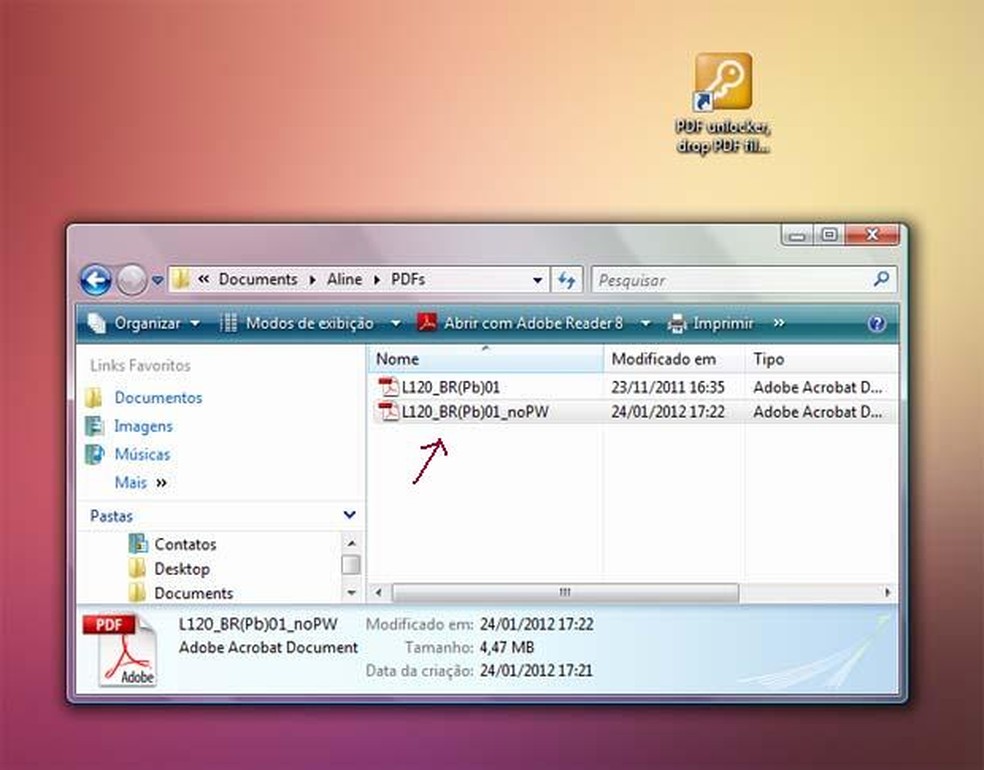The image size is (984, 770).
Task: Sort by Modificado em column header
Action: pyautogui.click(x=674, y=359)
